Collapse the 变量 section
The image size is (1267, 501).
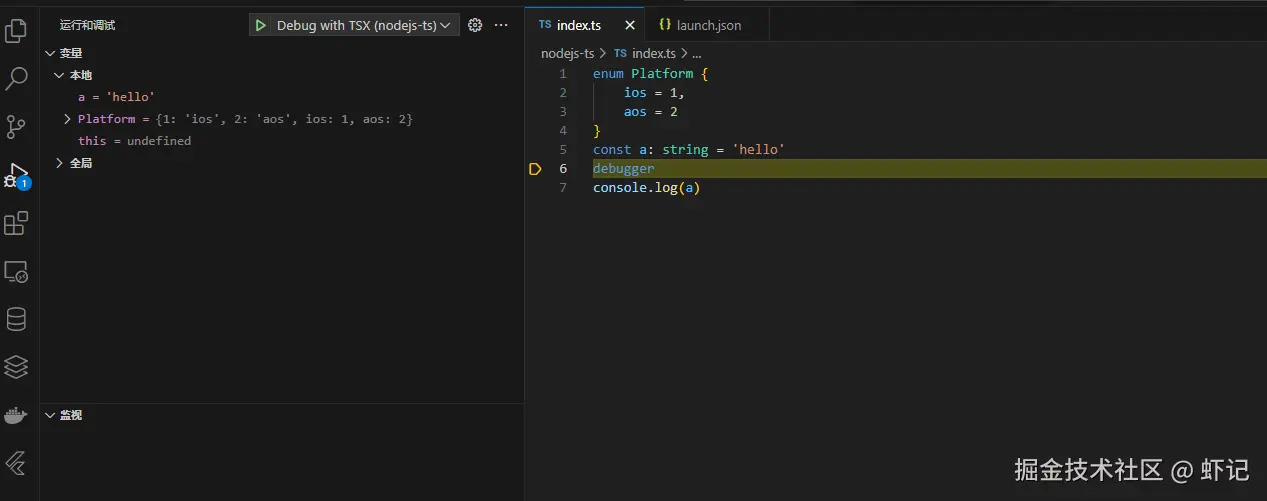pyautogui.click(x=50, y=53)
